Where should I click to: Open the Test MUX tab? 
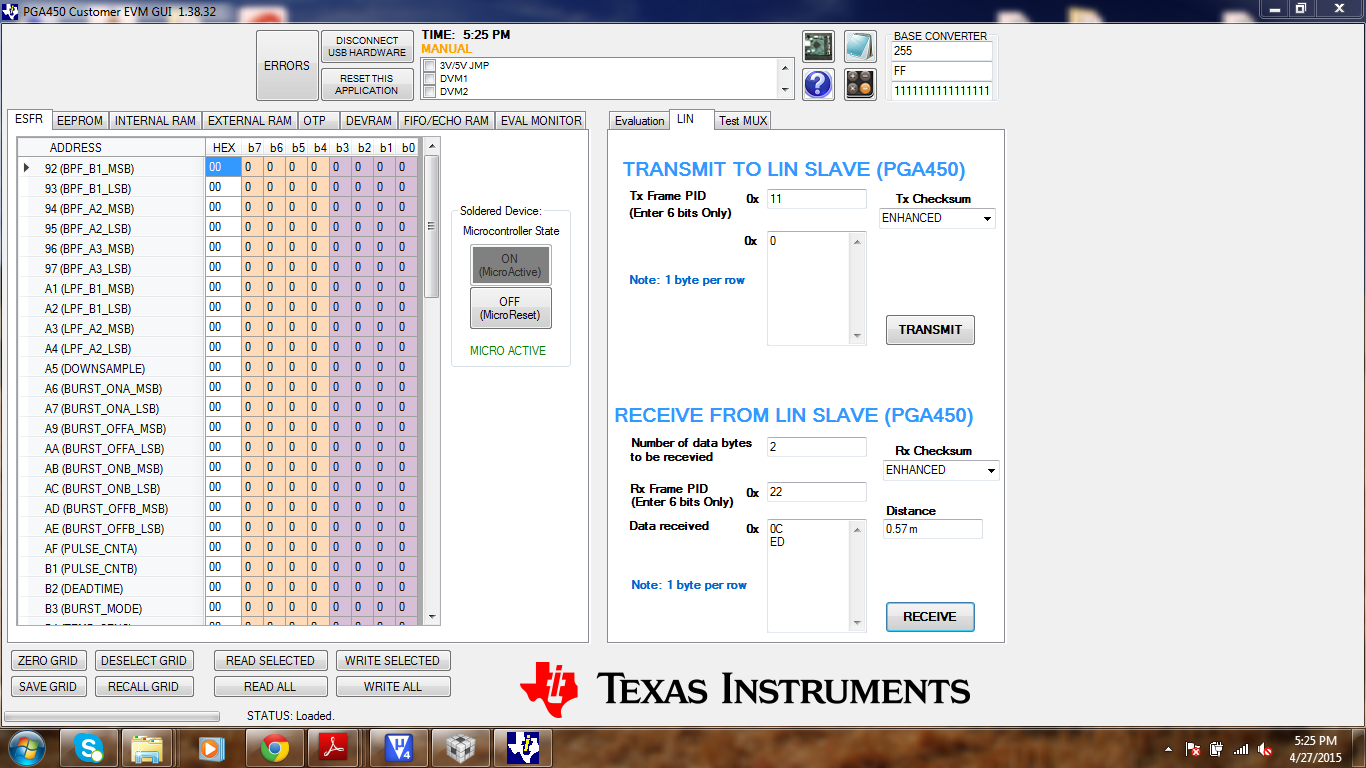[743, 121]
